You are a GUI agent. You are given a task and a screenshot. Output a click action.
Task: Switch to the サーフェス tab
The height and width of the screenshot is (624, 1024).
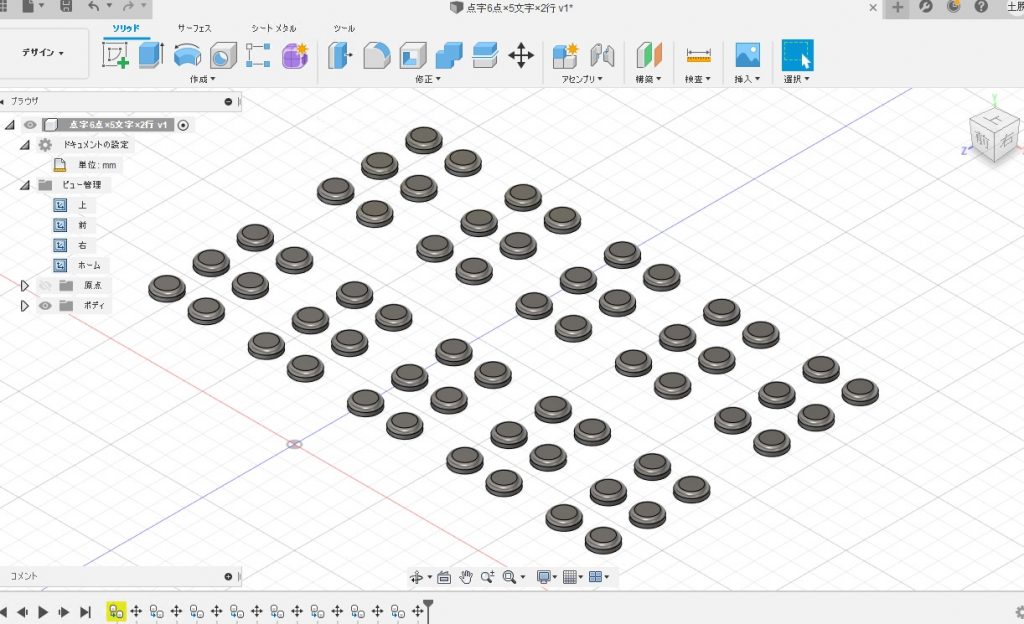pos(195,28)
